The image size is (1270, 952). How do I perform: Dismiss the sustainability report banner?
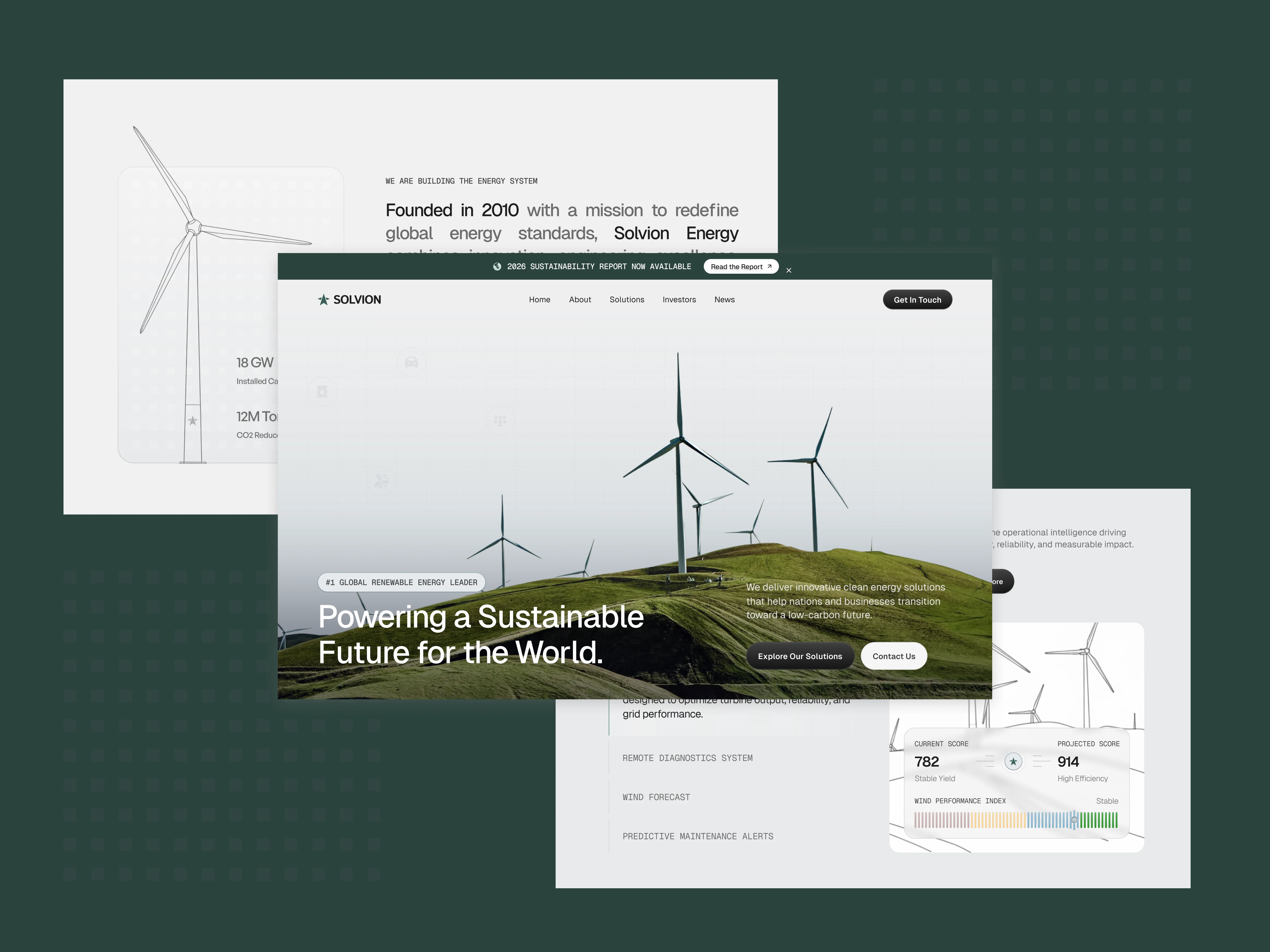789,270
